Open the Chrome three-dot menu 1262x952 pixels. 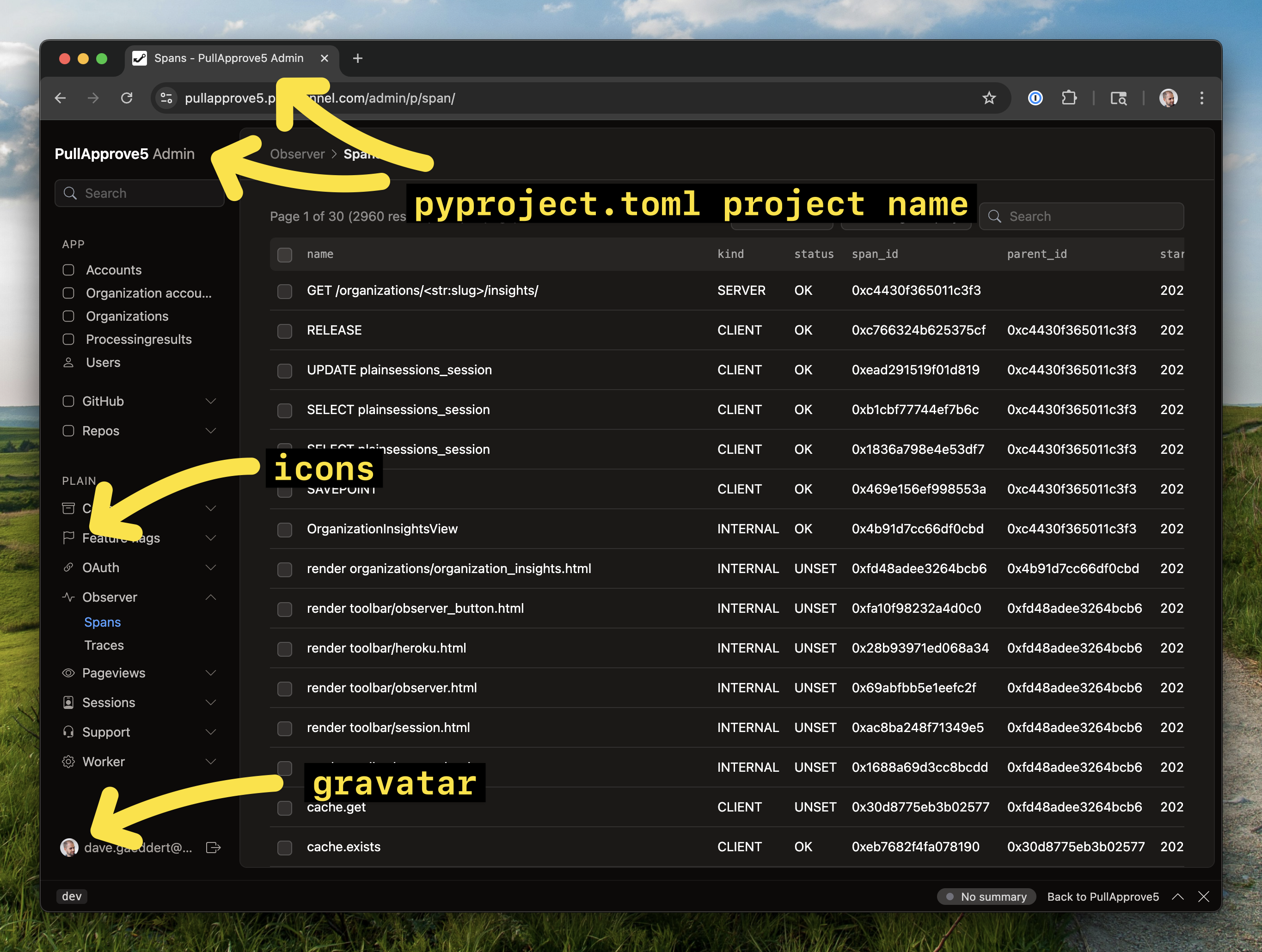tap(1201, 98)
